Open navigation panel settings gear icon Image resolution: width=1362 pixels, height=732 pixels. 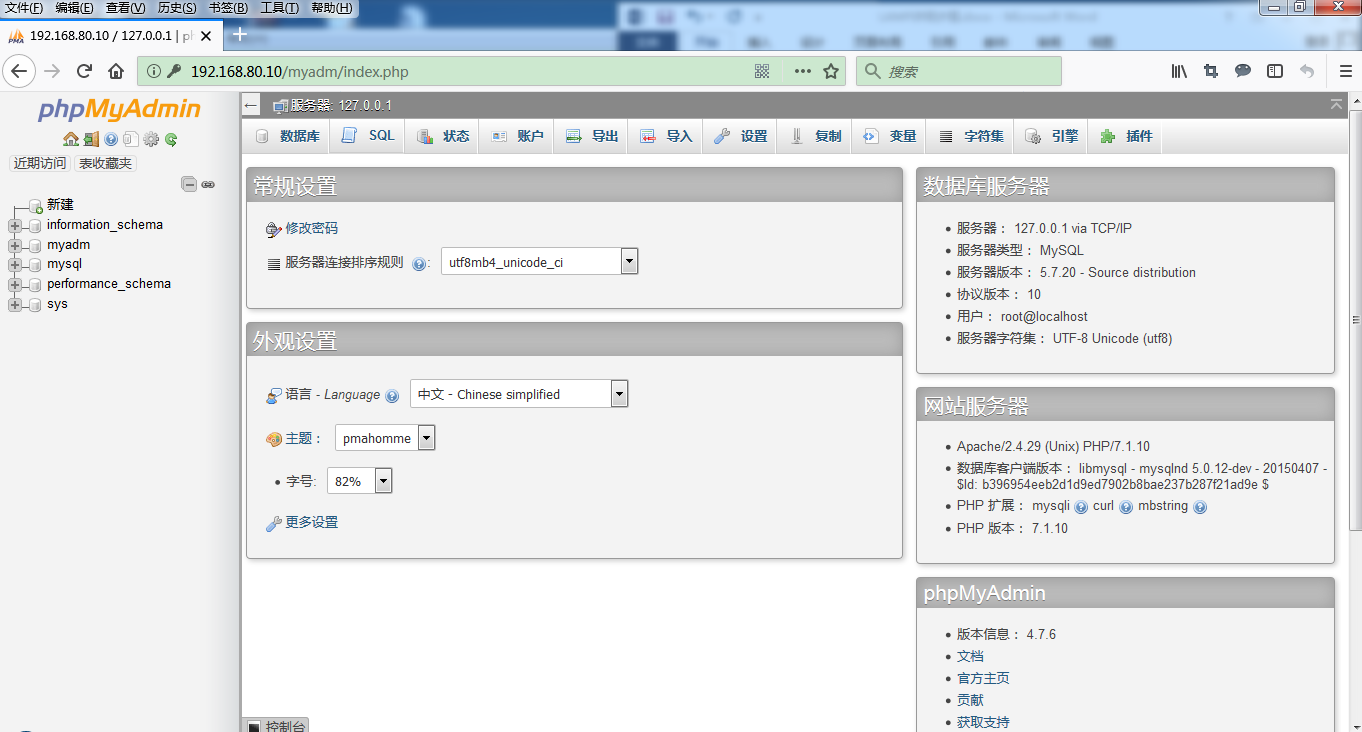click(151, 139)
